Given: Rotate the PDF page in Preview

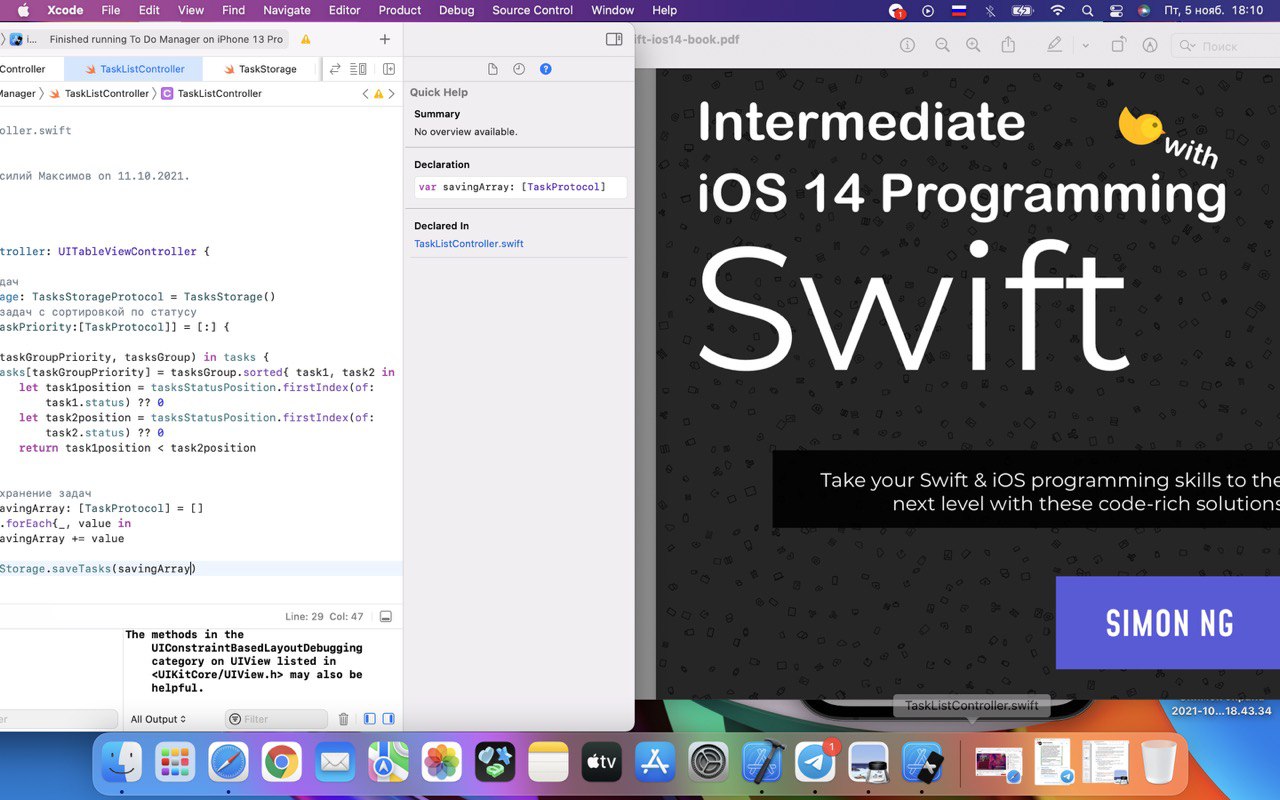Looking at the screenshot, I should click(1119, 45).
